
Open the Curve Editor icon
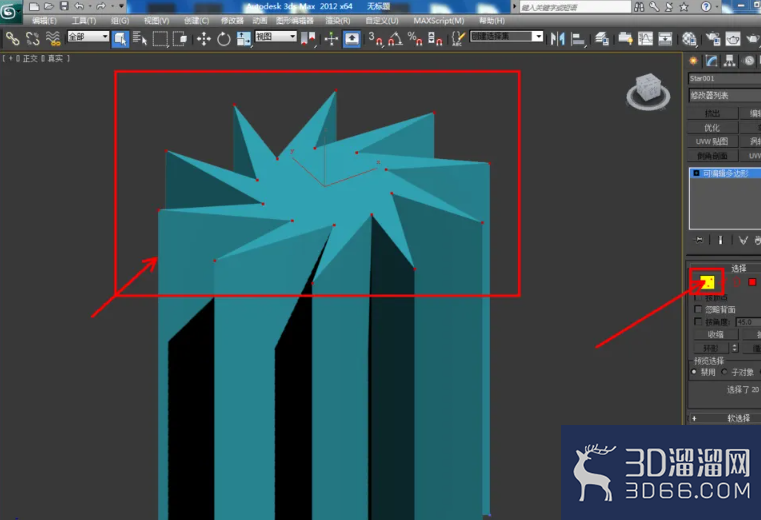click(645, 38)
